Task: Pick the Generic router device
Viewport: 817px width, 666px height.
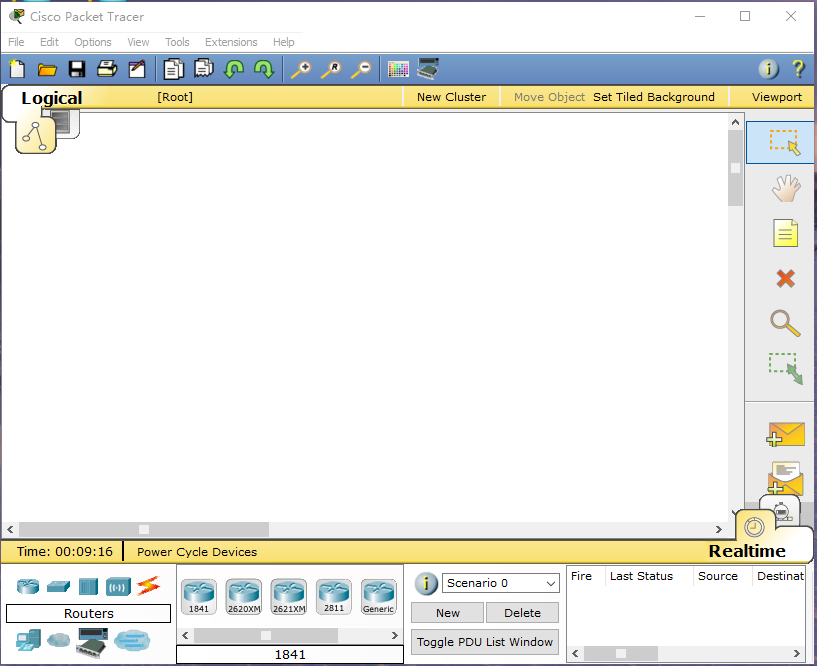Action: [x=378, y=597]
